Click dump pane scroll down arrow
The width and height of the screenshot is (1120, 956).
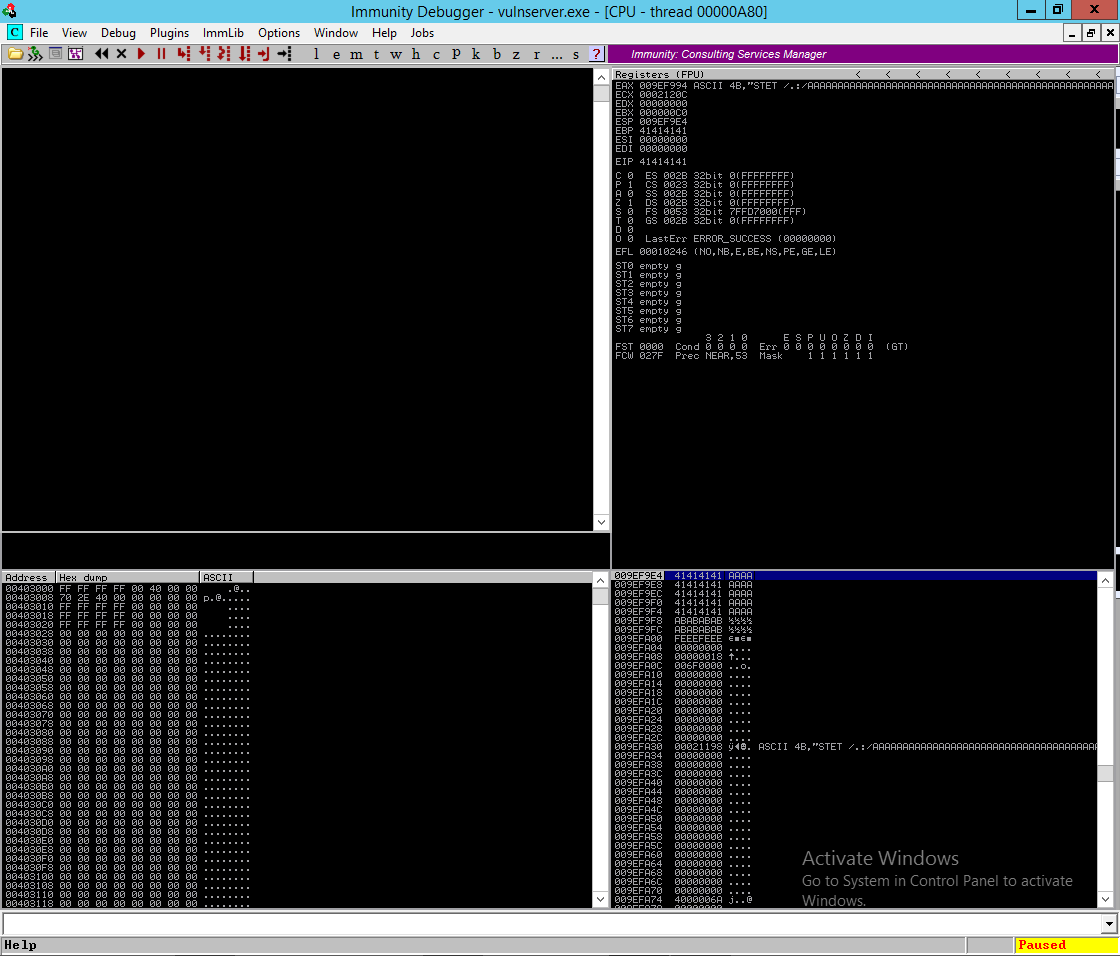pyautogui.click(x=601, y=900)
